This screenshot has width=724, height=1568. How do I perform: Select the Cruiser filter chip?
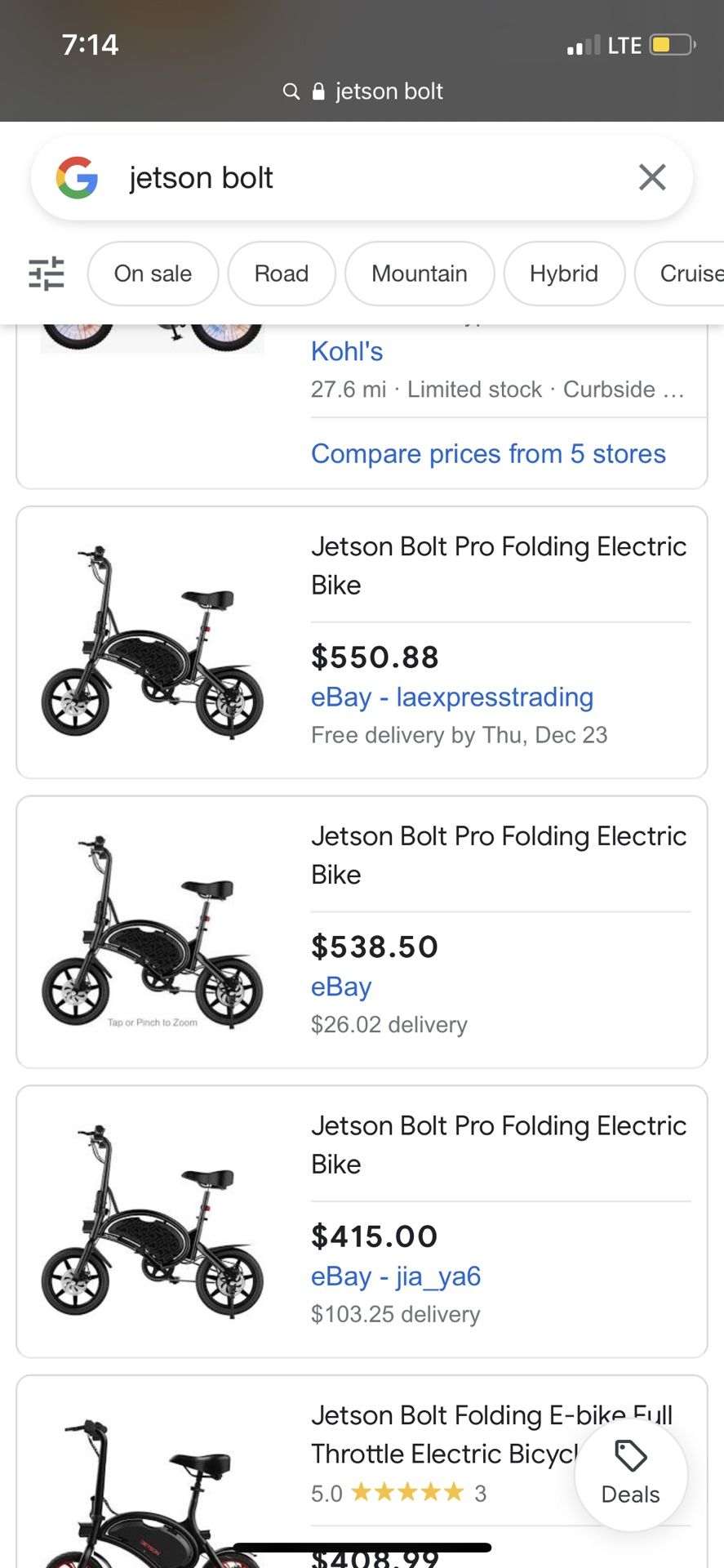(679, 274)
